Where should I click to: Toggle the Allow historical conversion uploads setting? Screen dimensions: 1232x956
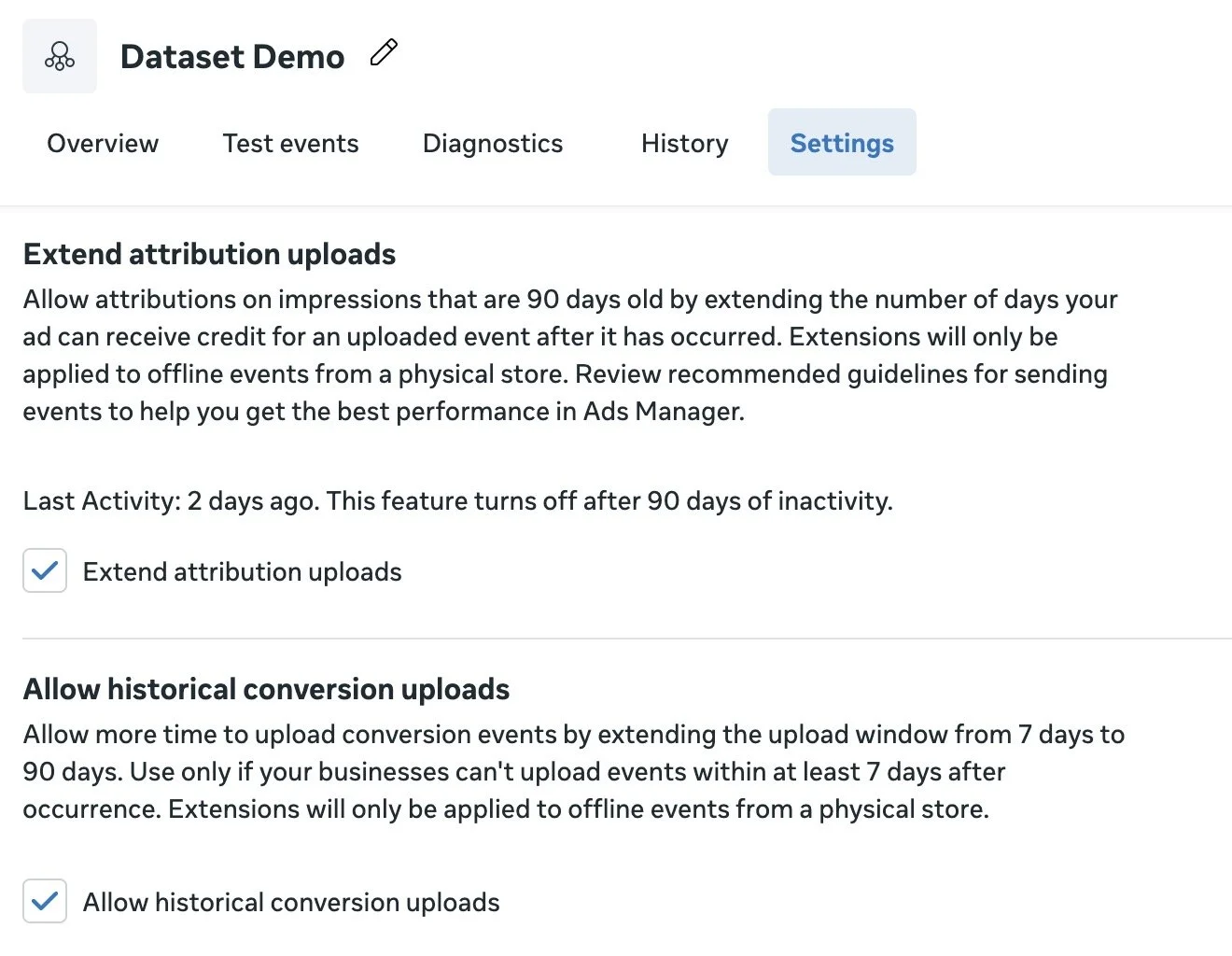44,901
